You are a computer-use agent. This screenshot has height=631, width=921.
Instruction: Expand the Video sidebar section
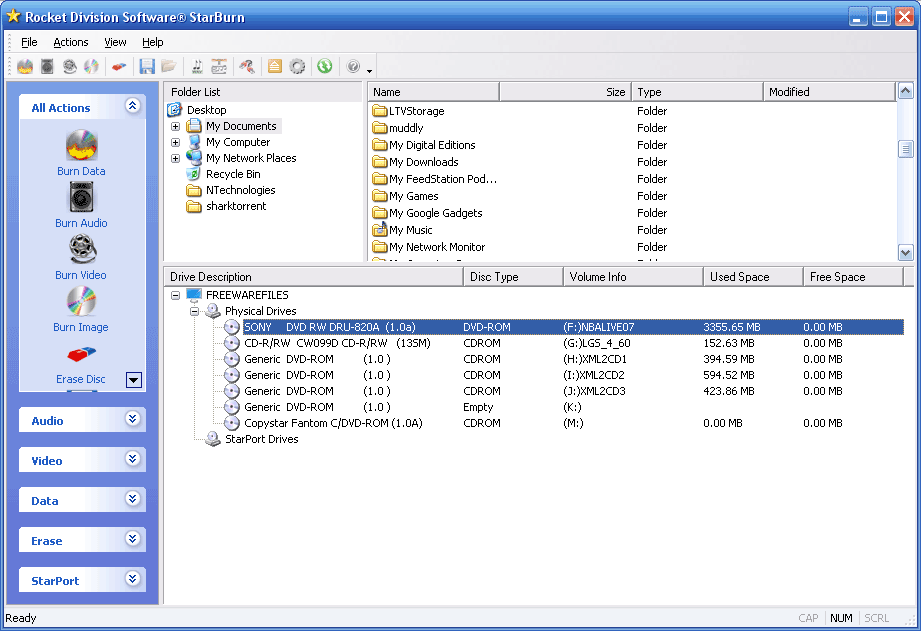coord(133,459)
